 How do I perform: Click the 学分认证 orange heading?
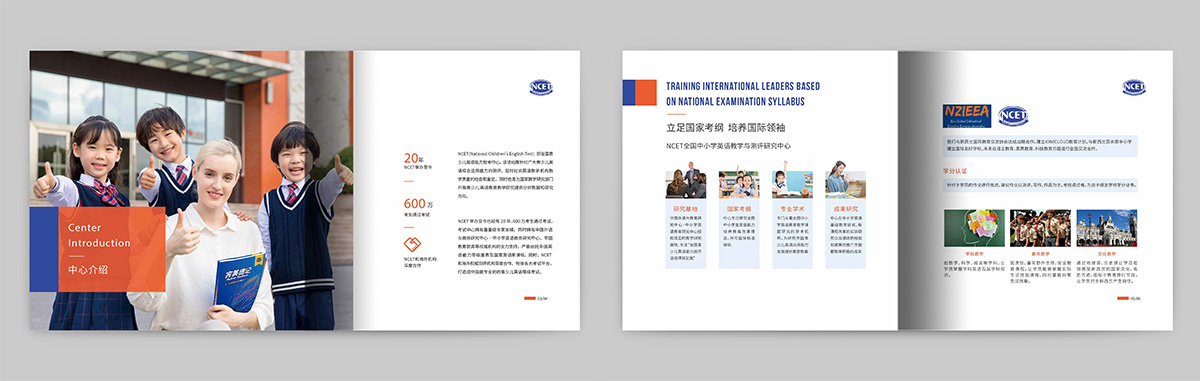coord(954,171)
